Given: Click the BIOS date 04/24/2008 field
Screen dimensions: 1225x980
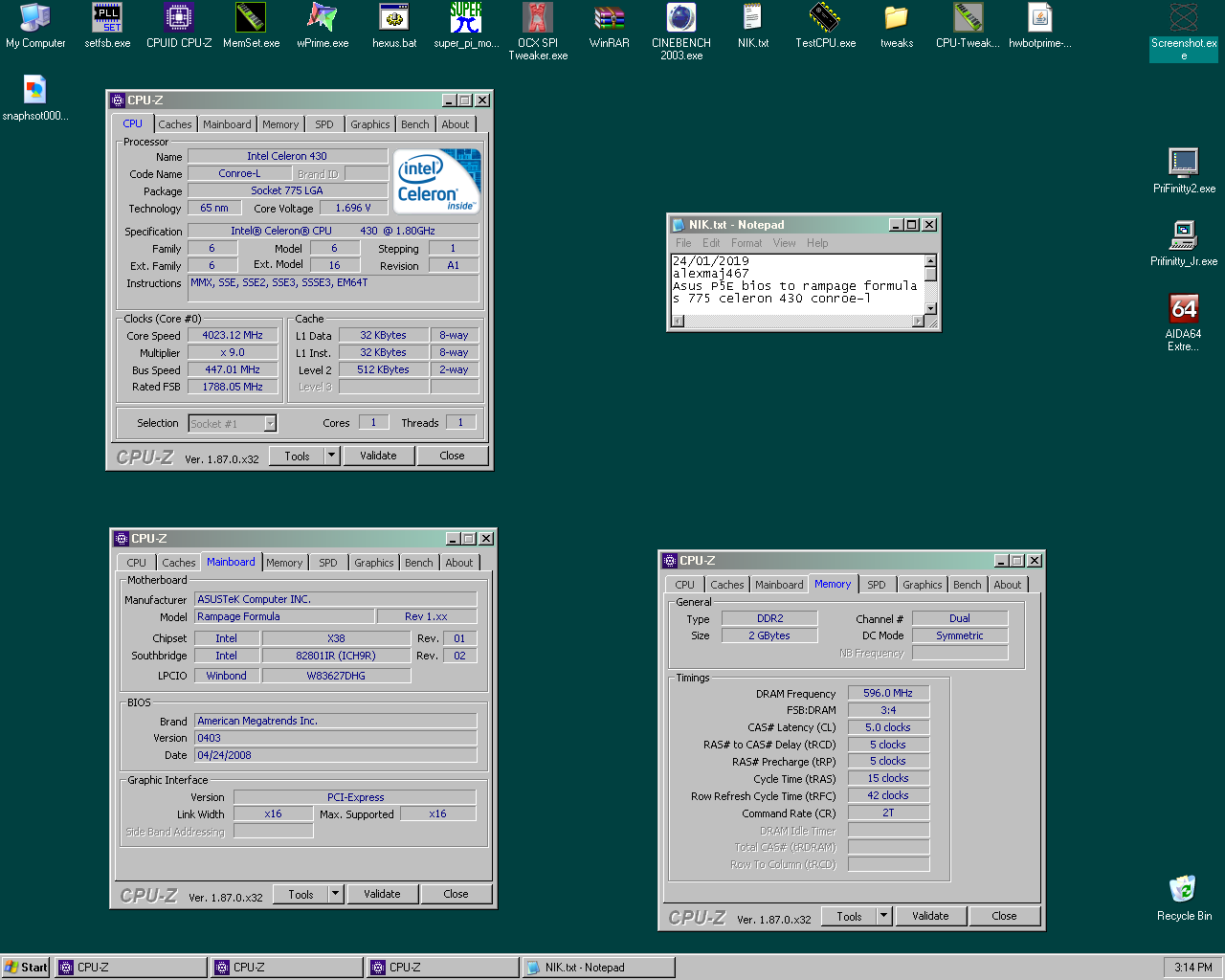Looking at the screenshot, I should click(335, 755).
